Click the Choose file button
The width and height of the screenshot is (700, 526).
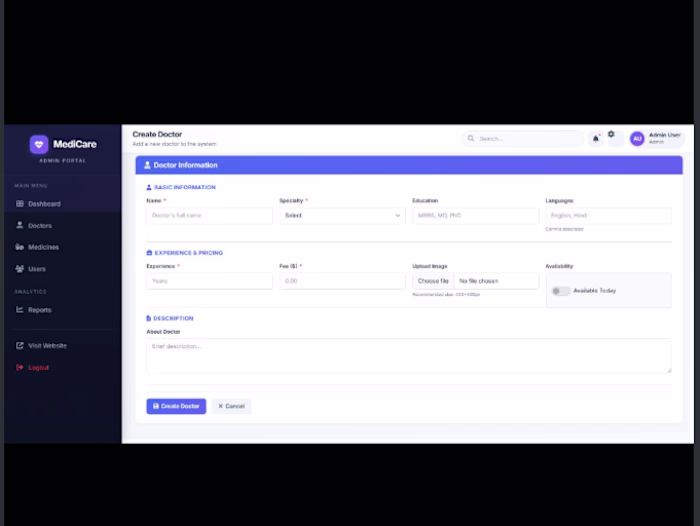coord(433,281)
